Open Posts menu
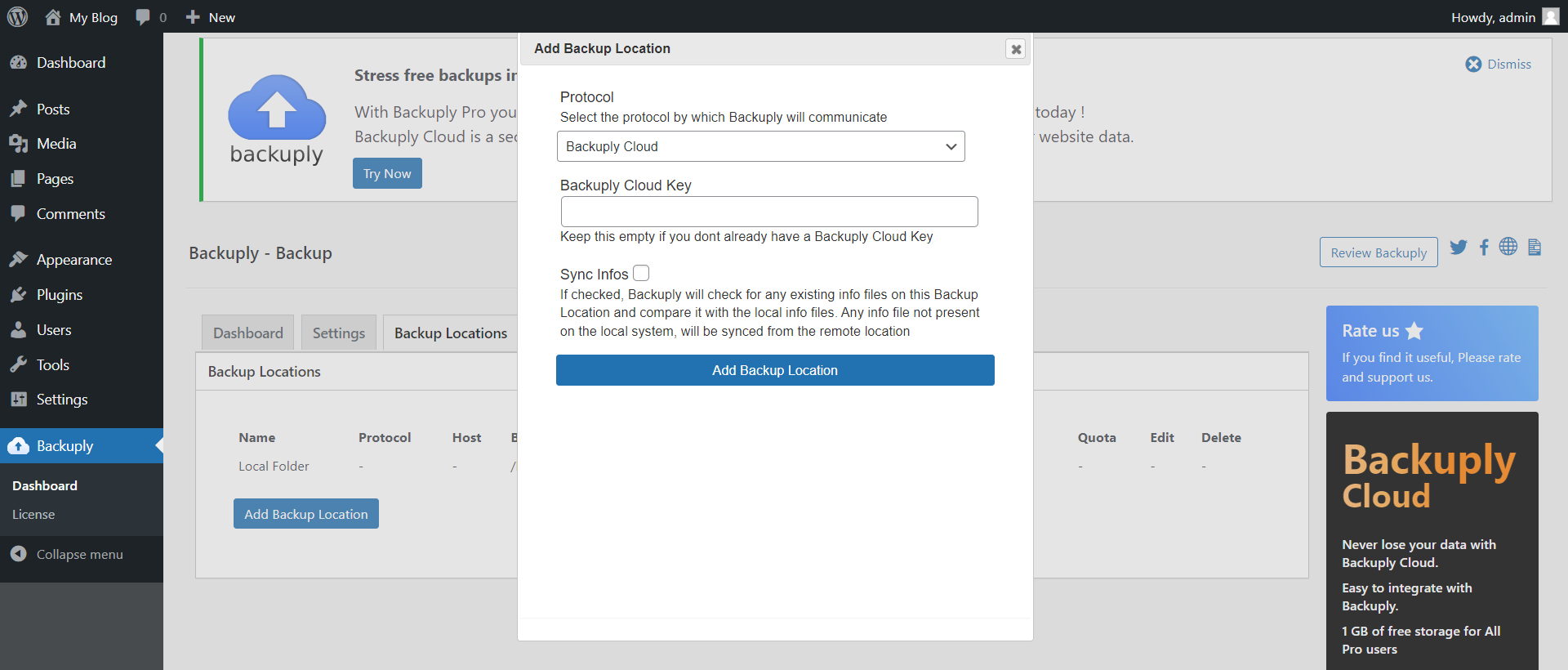The height and width of the screenshot is (670, 1568). (82, 109)
